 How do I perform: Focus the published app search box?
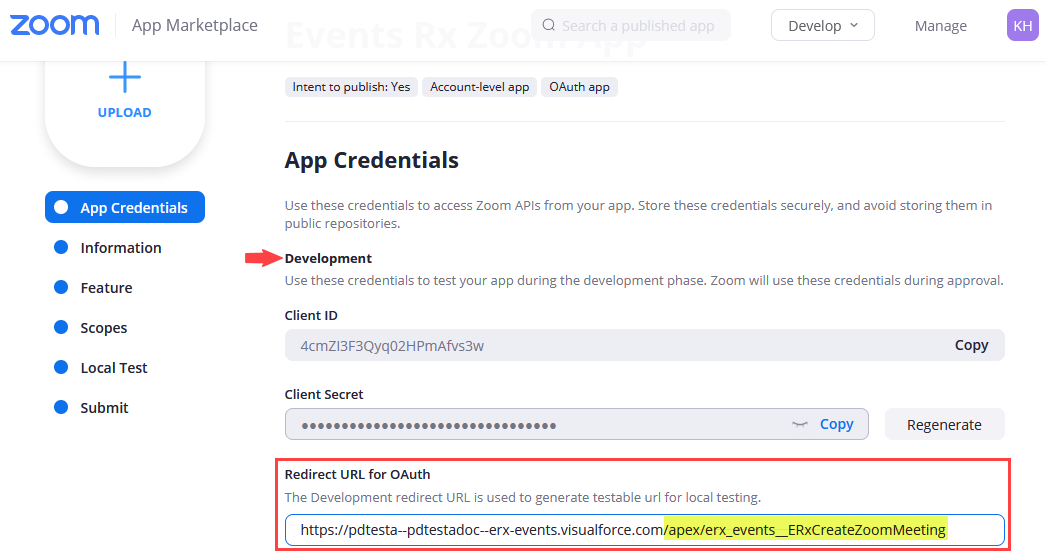coord(640,25)
